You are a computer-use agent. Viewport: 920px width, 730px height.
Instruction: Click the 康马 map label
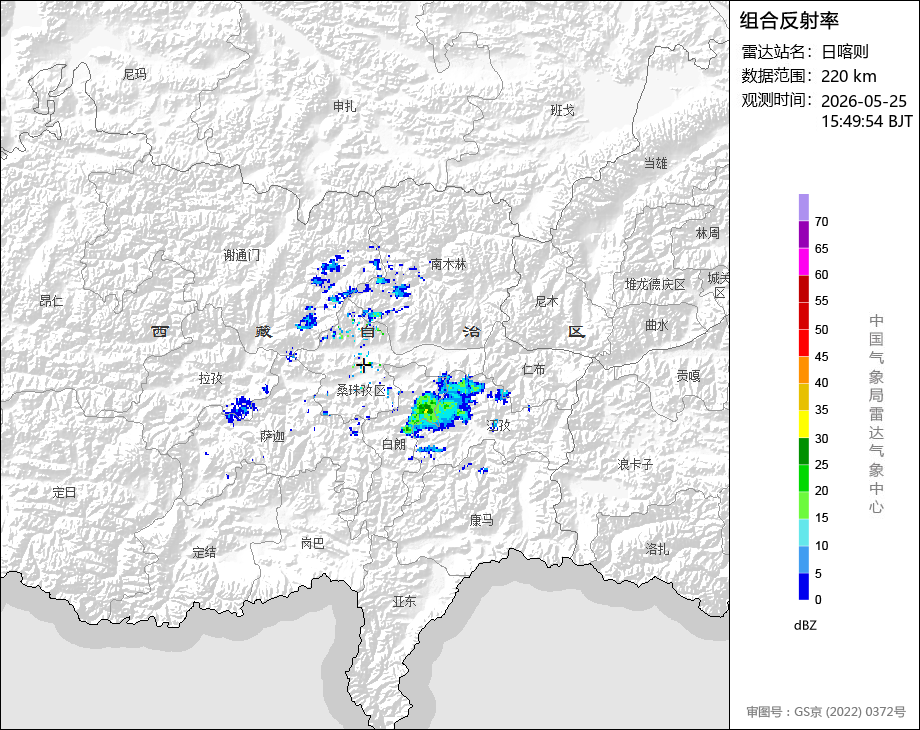click(482, 520)
